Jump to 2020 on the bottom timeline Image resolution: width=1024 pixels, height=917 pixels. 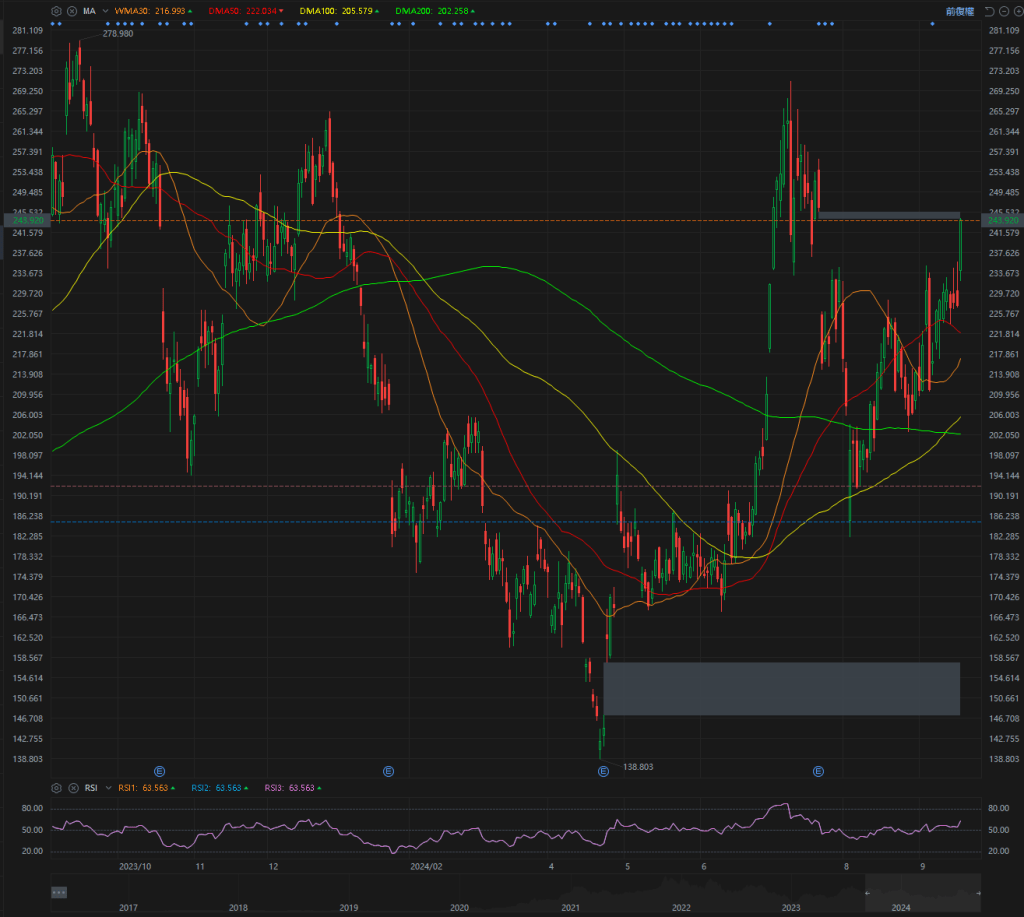coord(459,908)
